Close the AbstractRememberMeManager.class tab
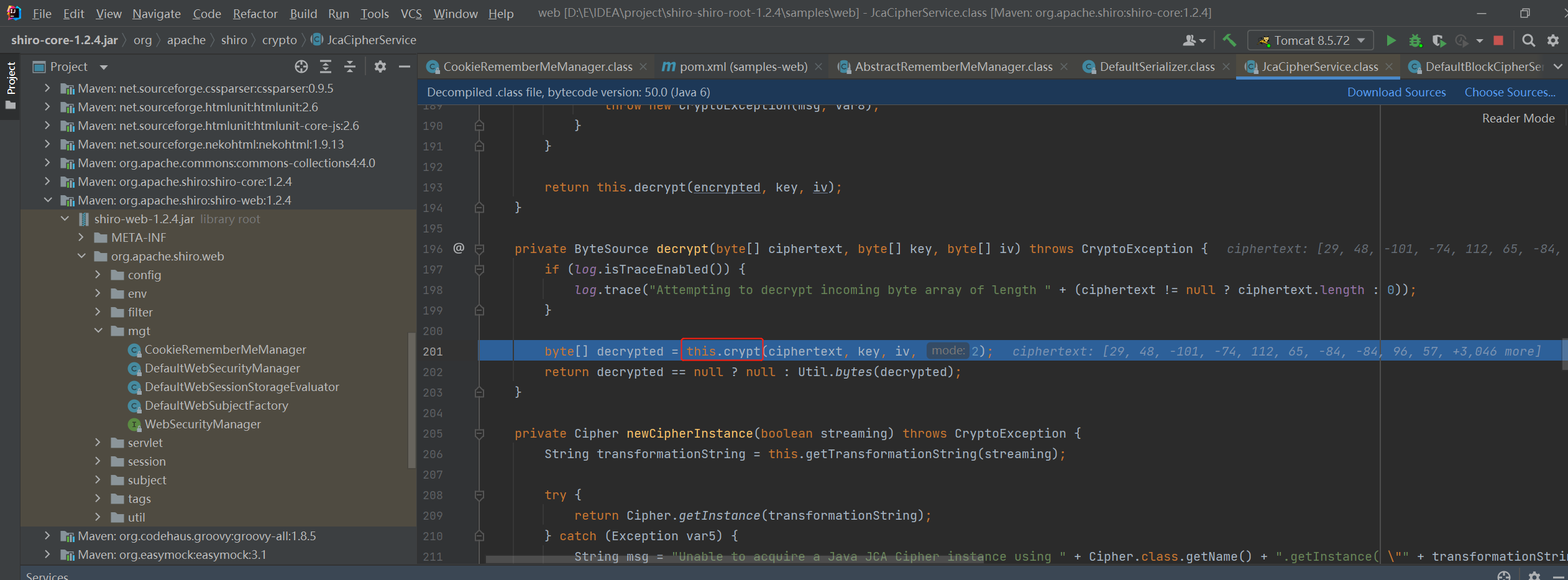Screen dimensions: 1568x580 (1064, 67)
